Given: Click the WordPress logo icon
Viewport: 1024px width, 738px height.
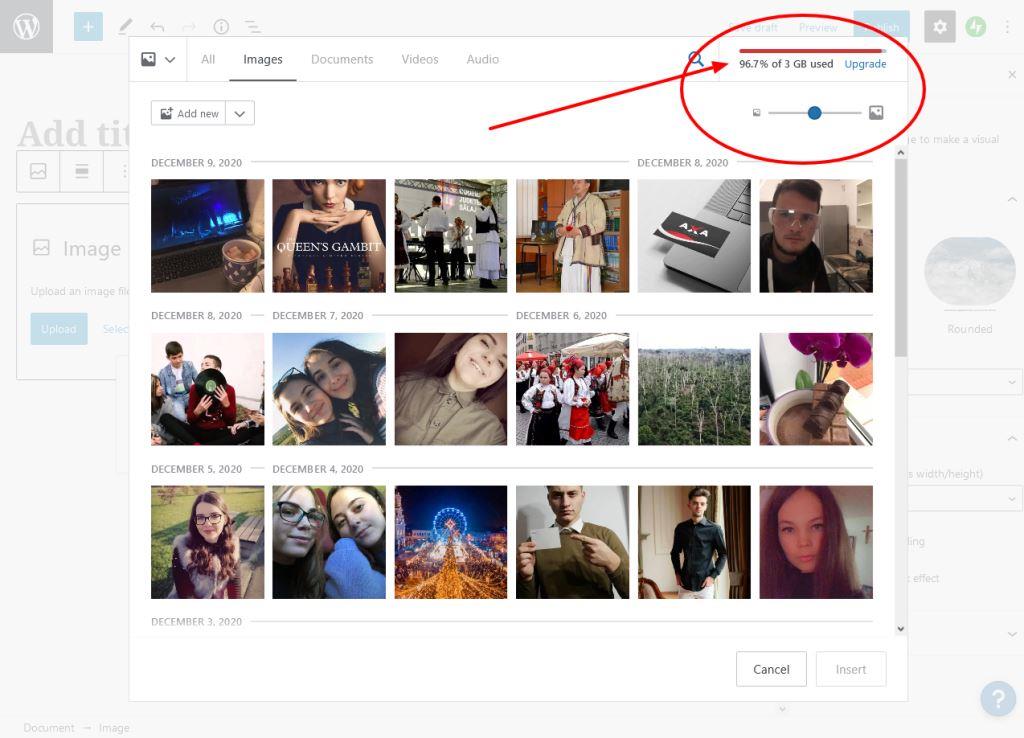Looking at the screenshot, I should click(x=26, y=27).
